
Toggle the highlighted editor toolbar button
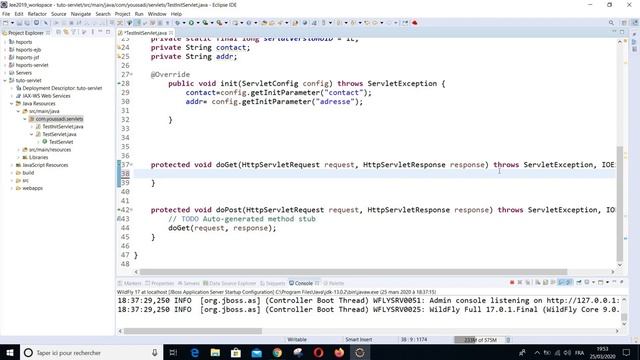click(x=137, y=23)
